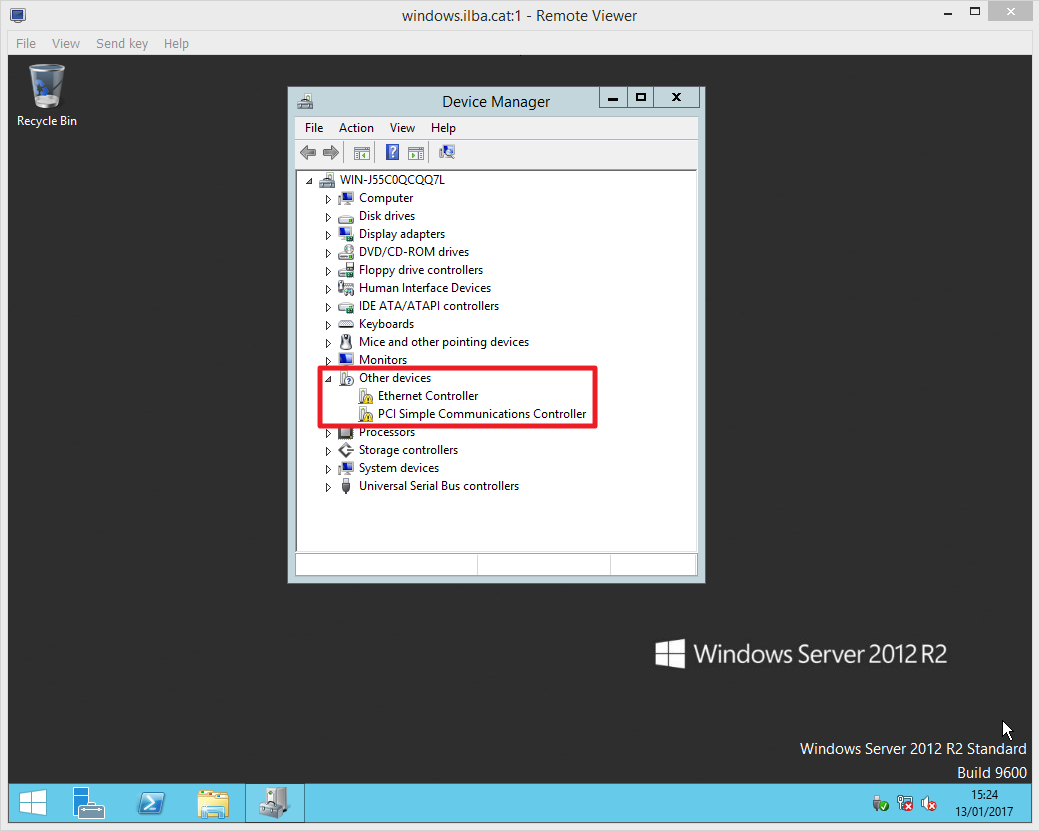The height and width of the screenshot is (831, 1040).
Task: Click the Universal Serial Bus controllers icon
Action: 346,486
